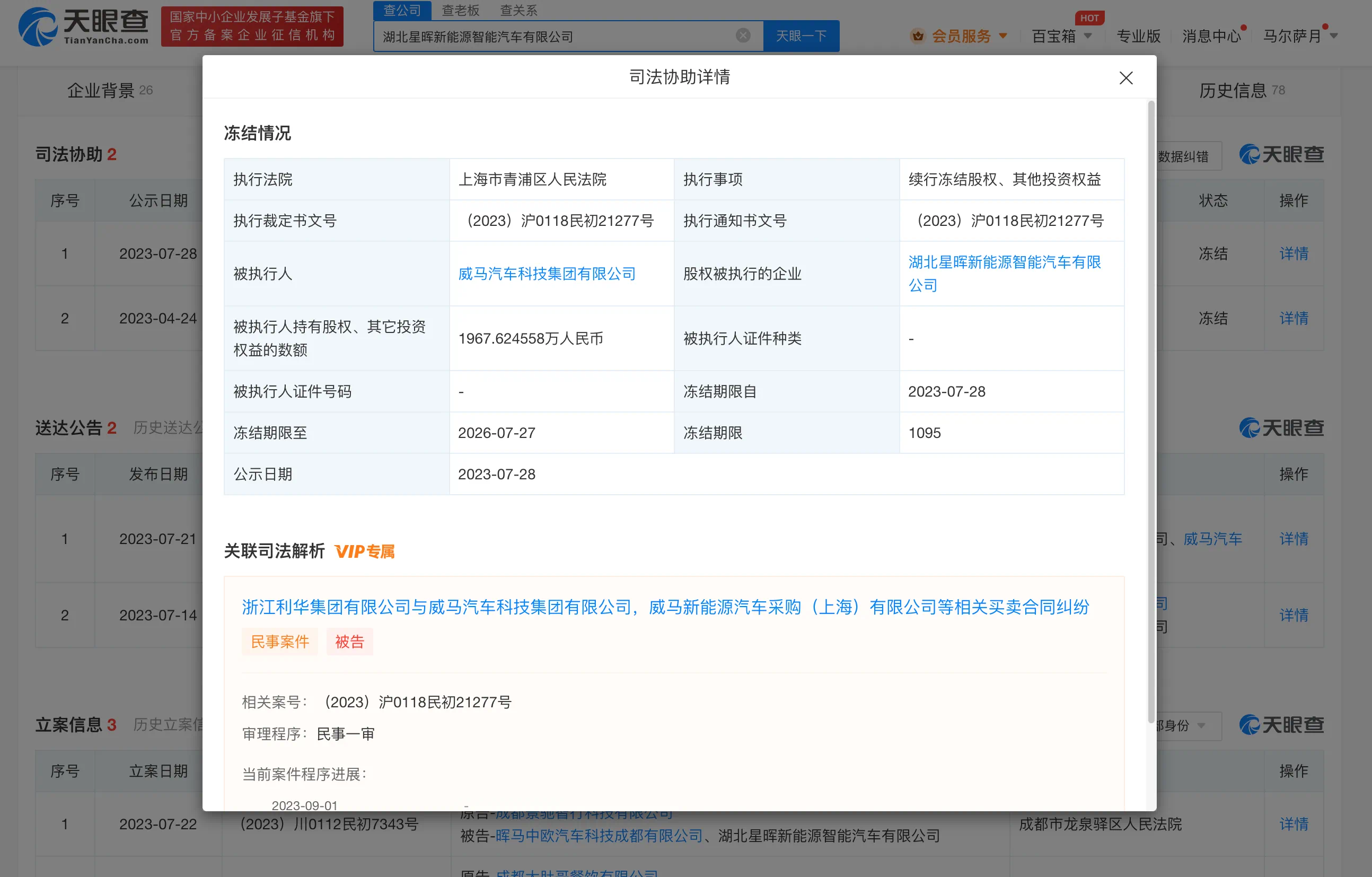Switch to the 查公司 tab
This screenshot has width=1372, height=877.
pos(402,10)
